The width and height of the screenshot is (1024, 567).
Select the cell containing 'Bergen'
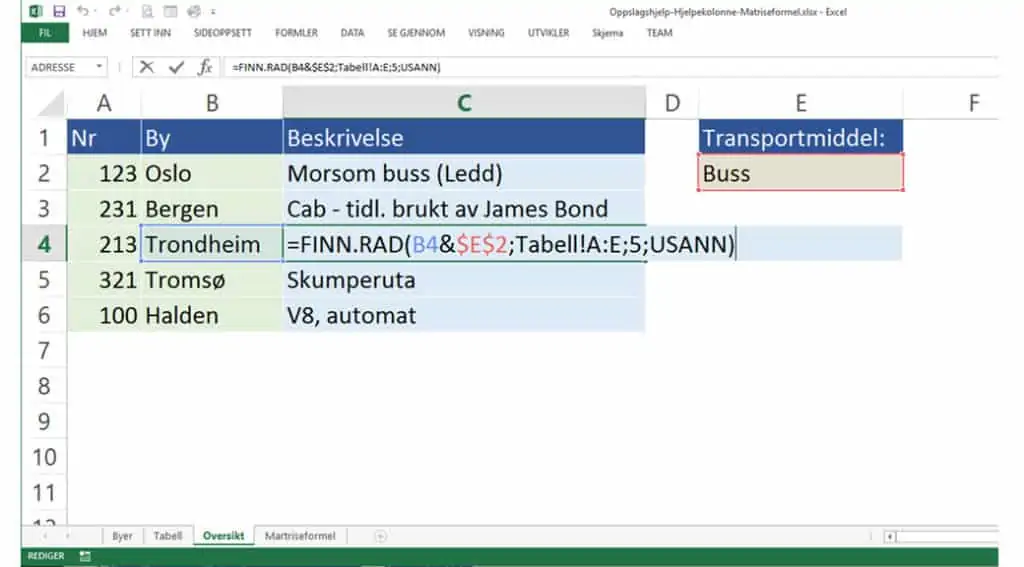pos(212,209)
